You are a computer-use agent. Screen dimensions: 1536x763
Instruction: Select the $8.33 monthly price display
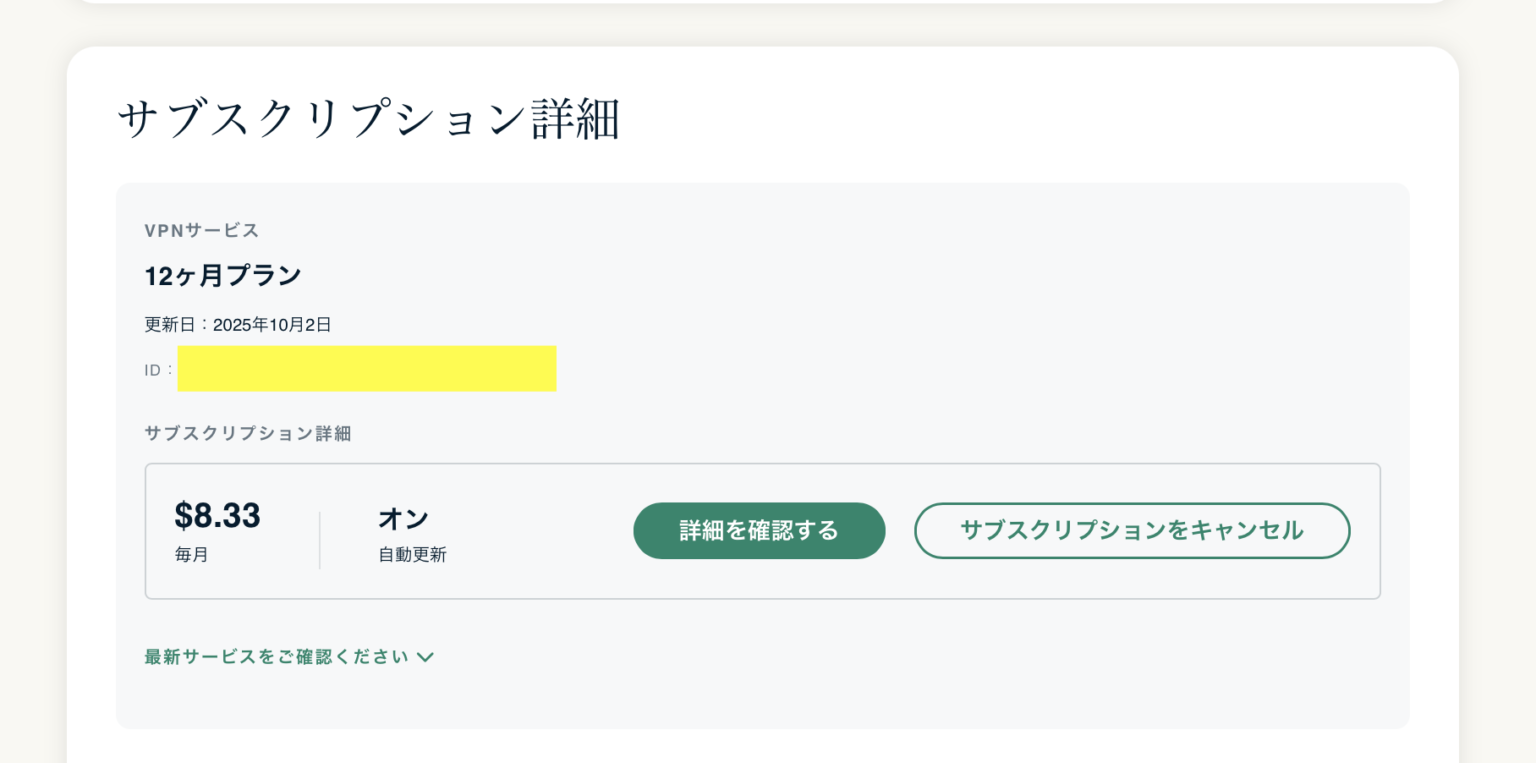[217, 516]
